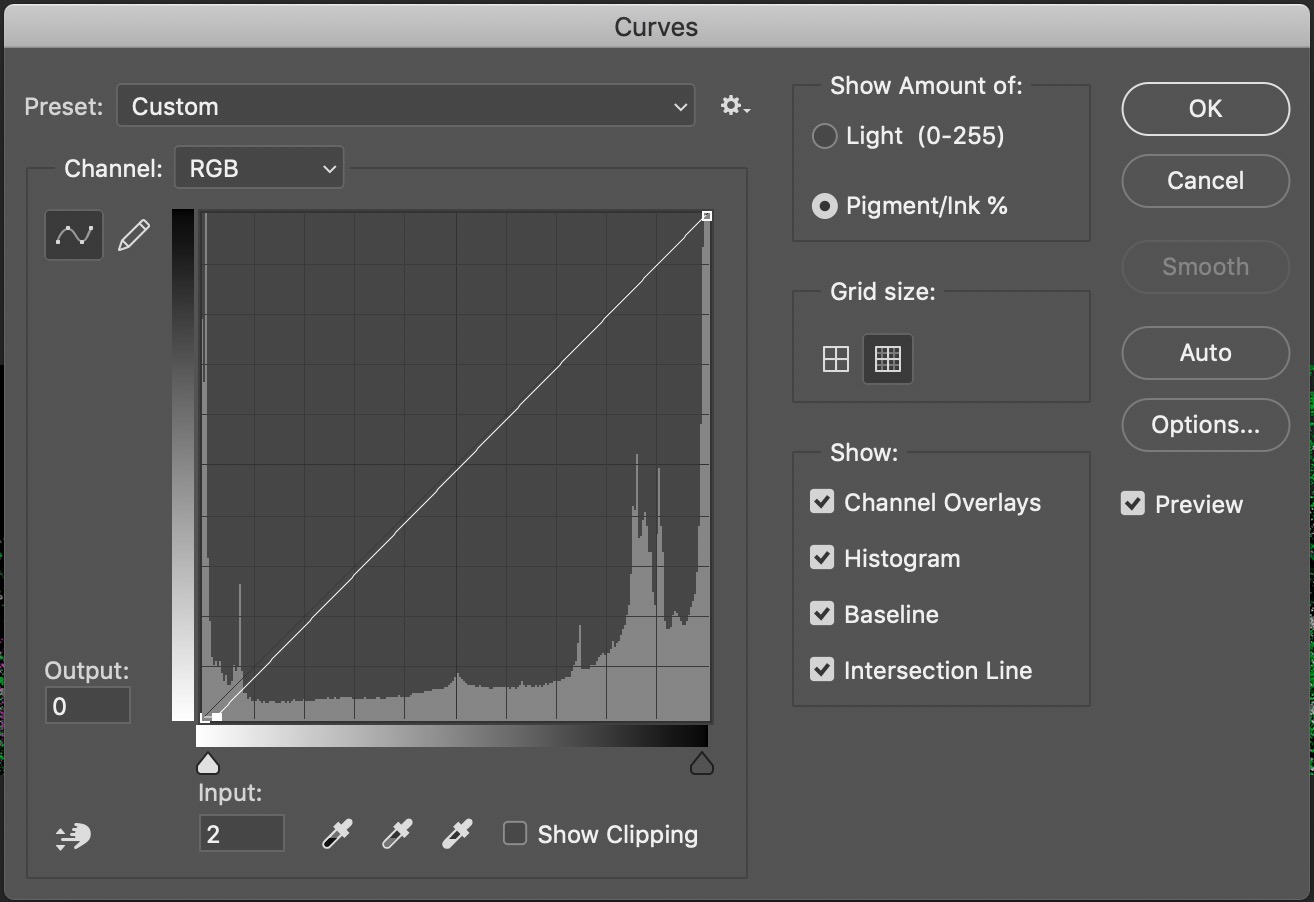Pick the gray point eyedropper
1314x902 pixels.
click(397, 834)
